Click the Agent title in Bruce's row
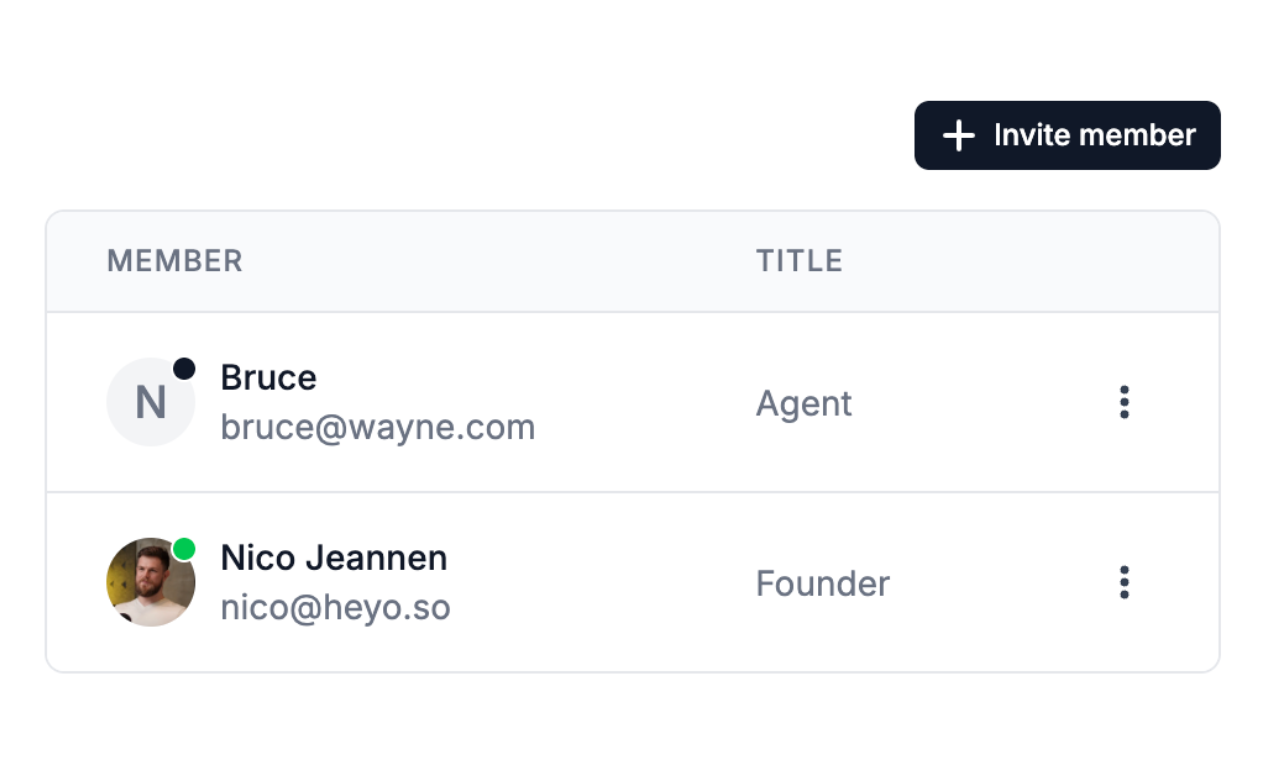Viewport: 1270px width, 760px height. [804, 404]
